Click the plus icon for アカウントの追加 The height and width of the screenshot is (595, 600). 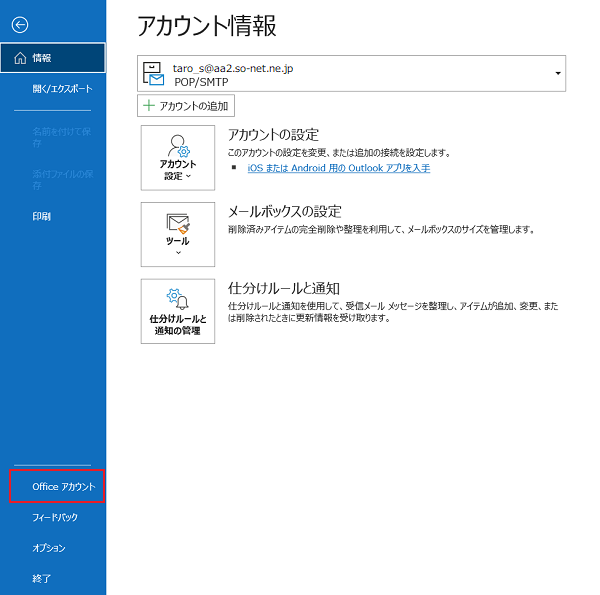click(147, 106)
